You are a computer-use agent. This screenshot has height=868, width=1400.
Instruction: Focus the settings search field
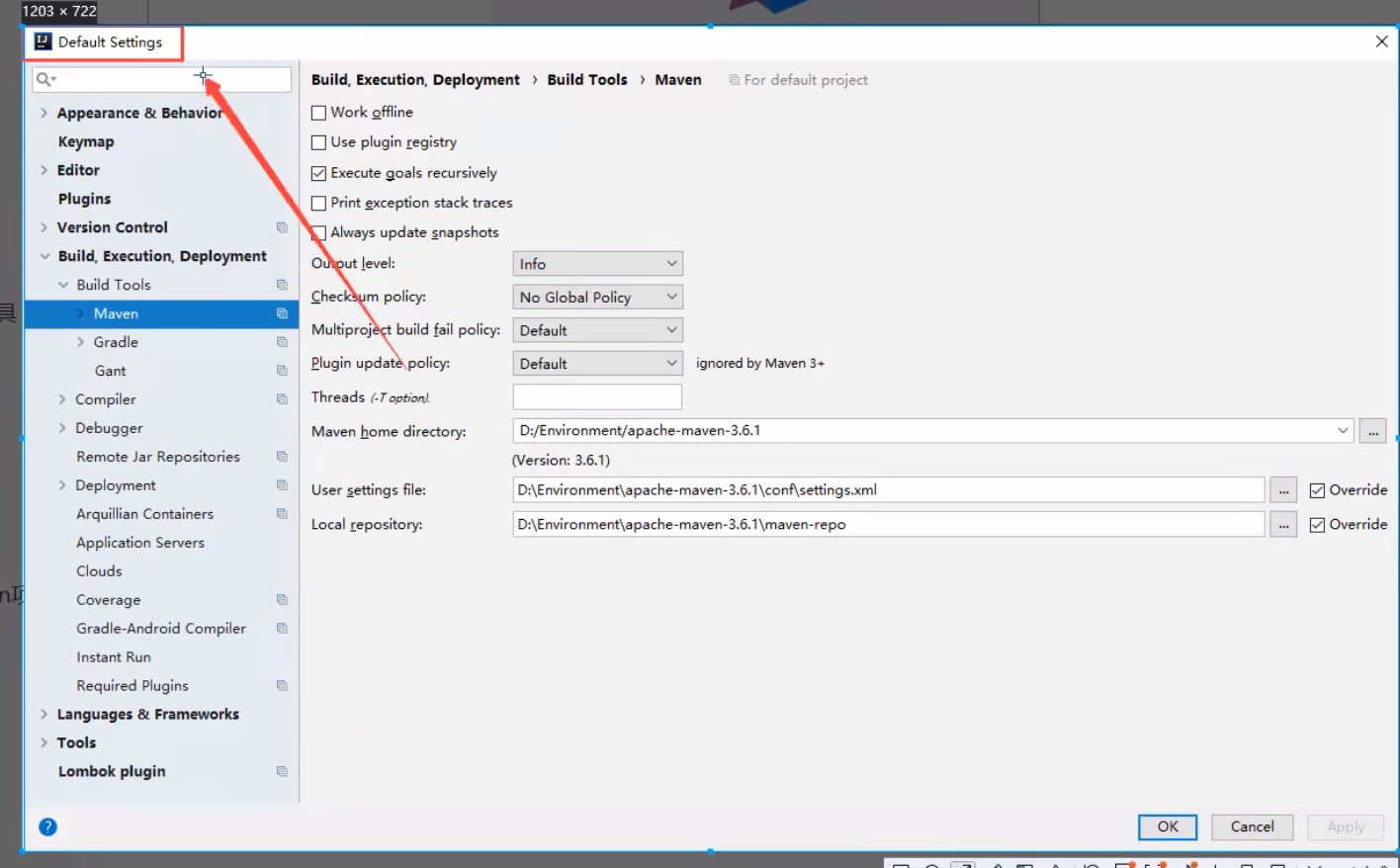[x=162, y=79]
